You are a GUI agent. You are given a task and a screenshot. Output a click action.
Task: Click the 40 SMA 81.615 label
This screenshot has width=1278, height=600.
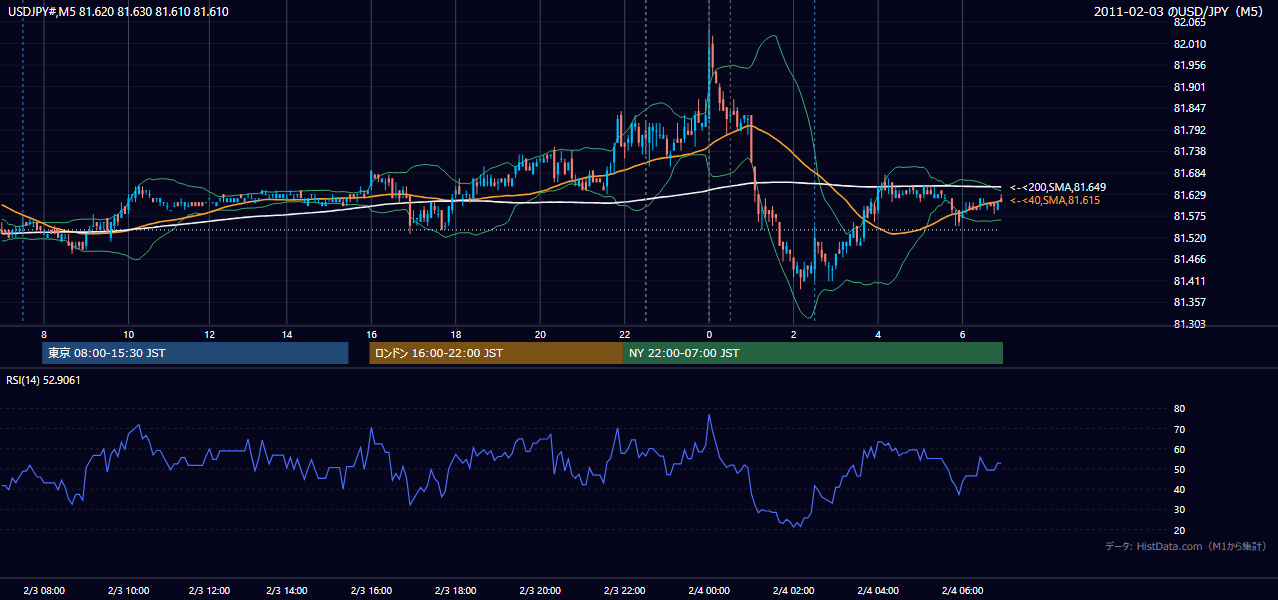pyautogui.click(x=1055, y=201)
